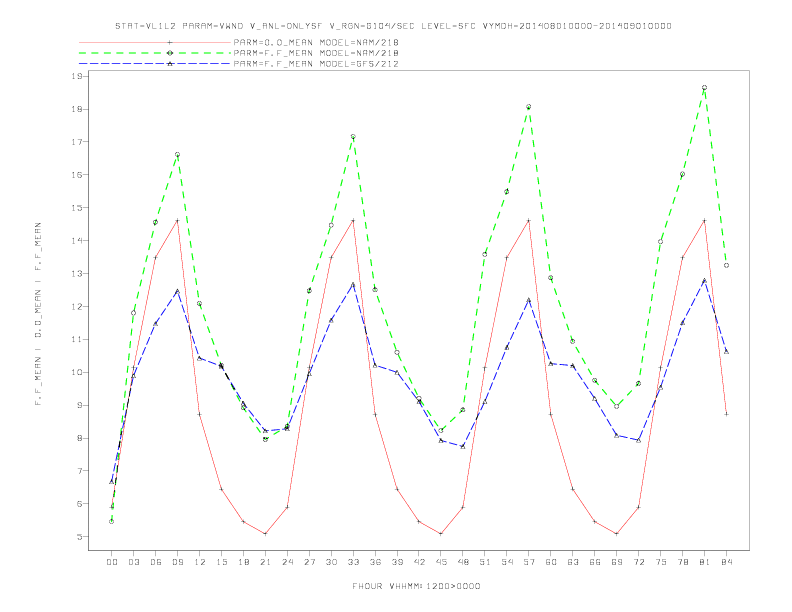Click x-axis forecast hour label 21
This screenshot has height=612, width=792.
(x=265, y=562)
